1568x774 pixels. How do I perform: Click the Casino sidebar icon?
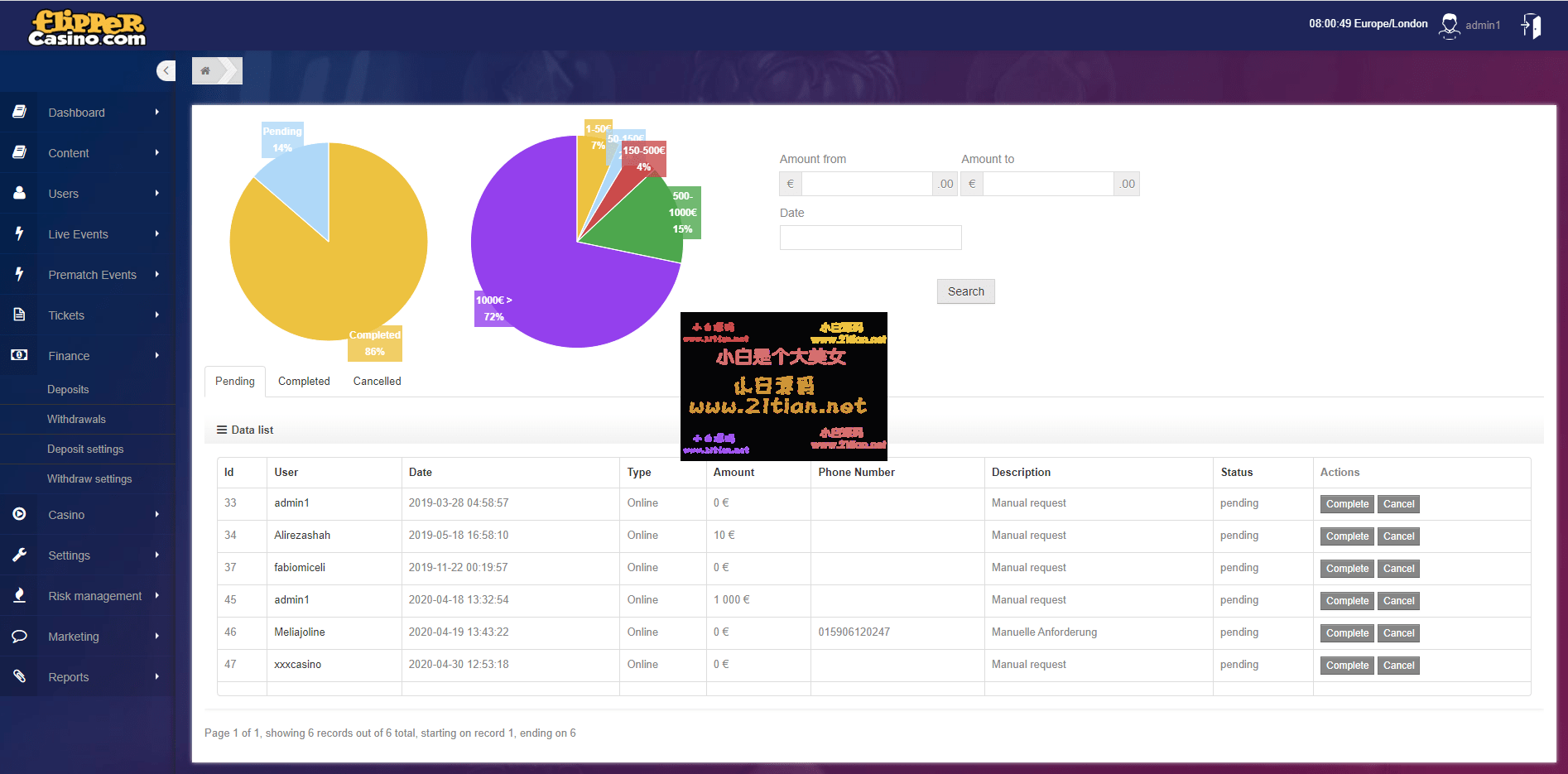19,515
